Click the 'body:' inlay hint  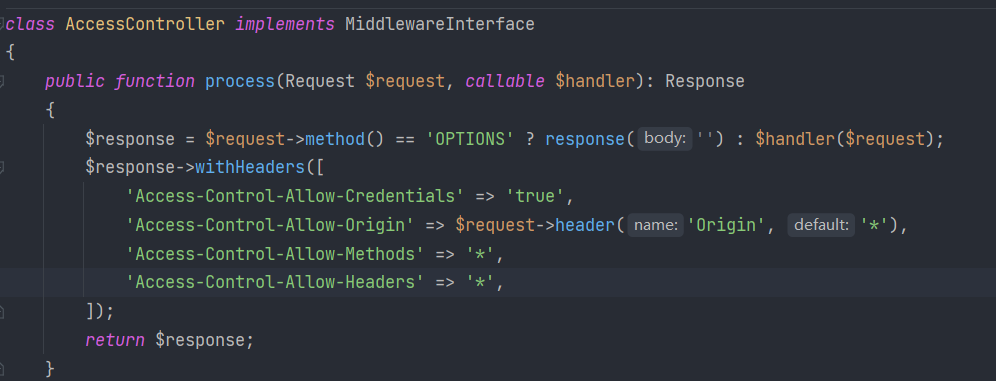point(664,139)
